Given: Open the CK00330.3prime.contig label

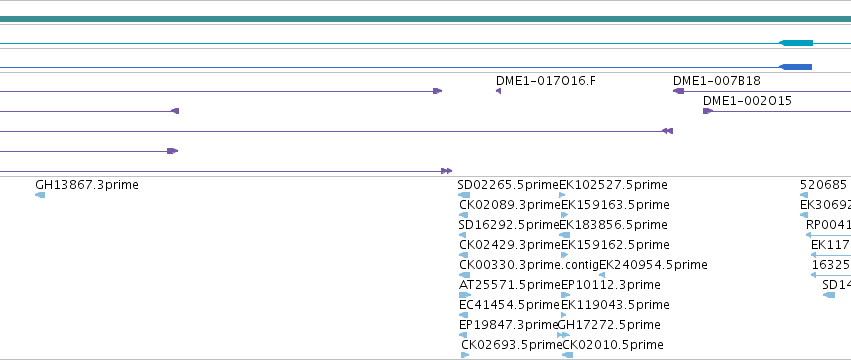Looking at the screenshot, I should coord(529,264).
